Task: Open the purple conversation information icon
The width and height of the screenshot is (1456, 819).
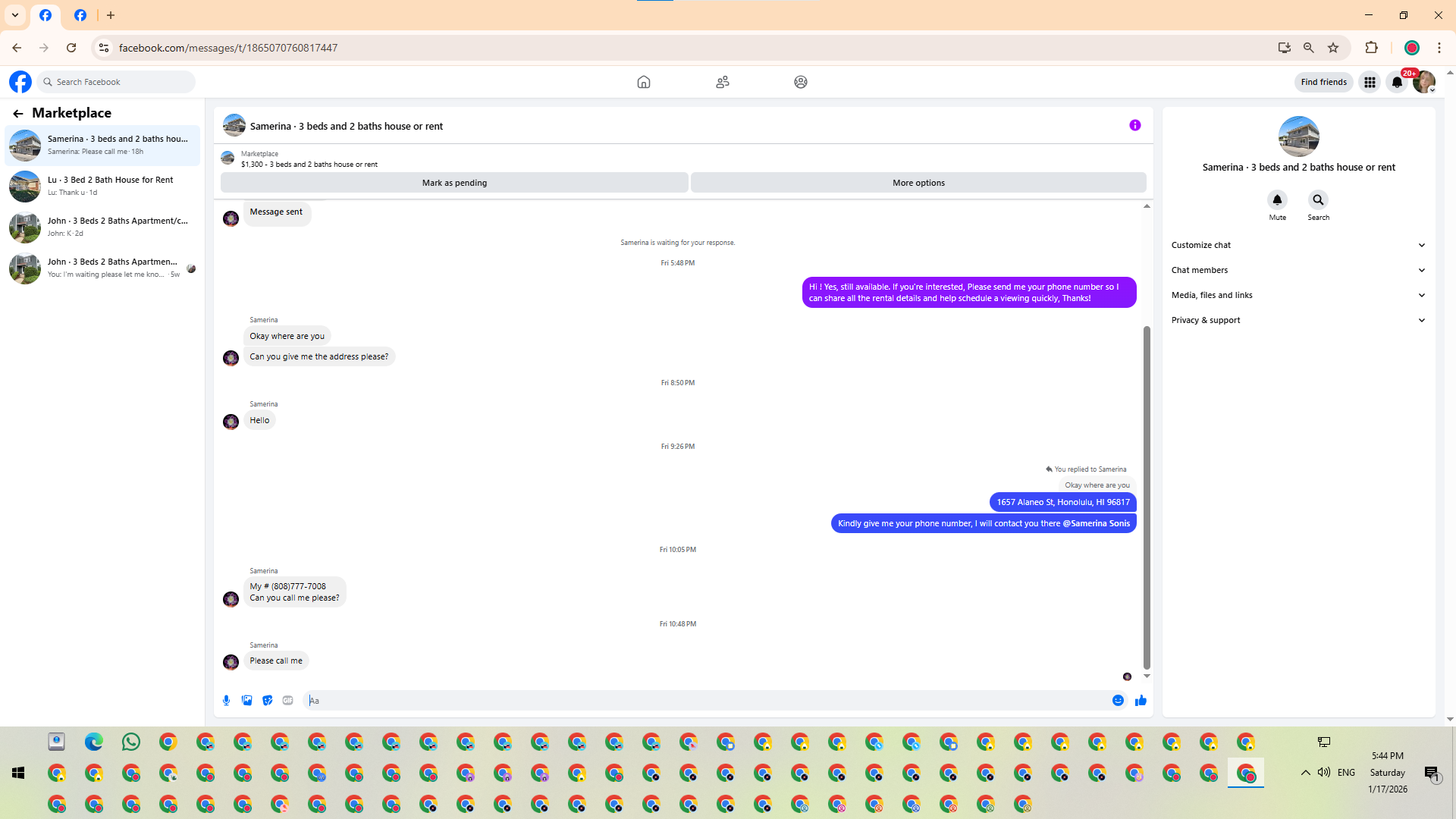Action: 1134,126
